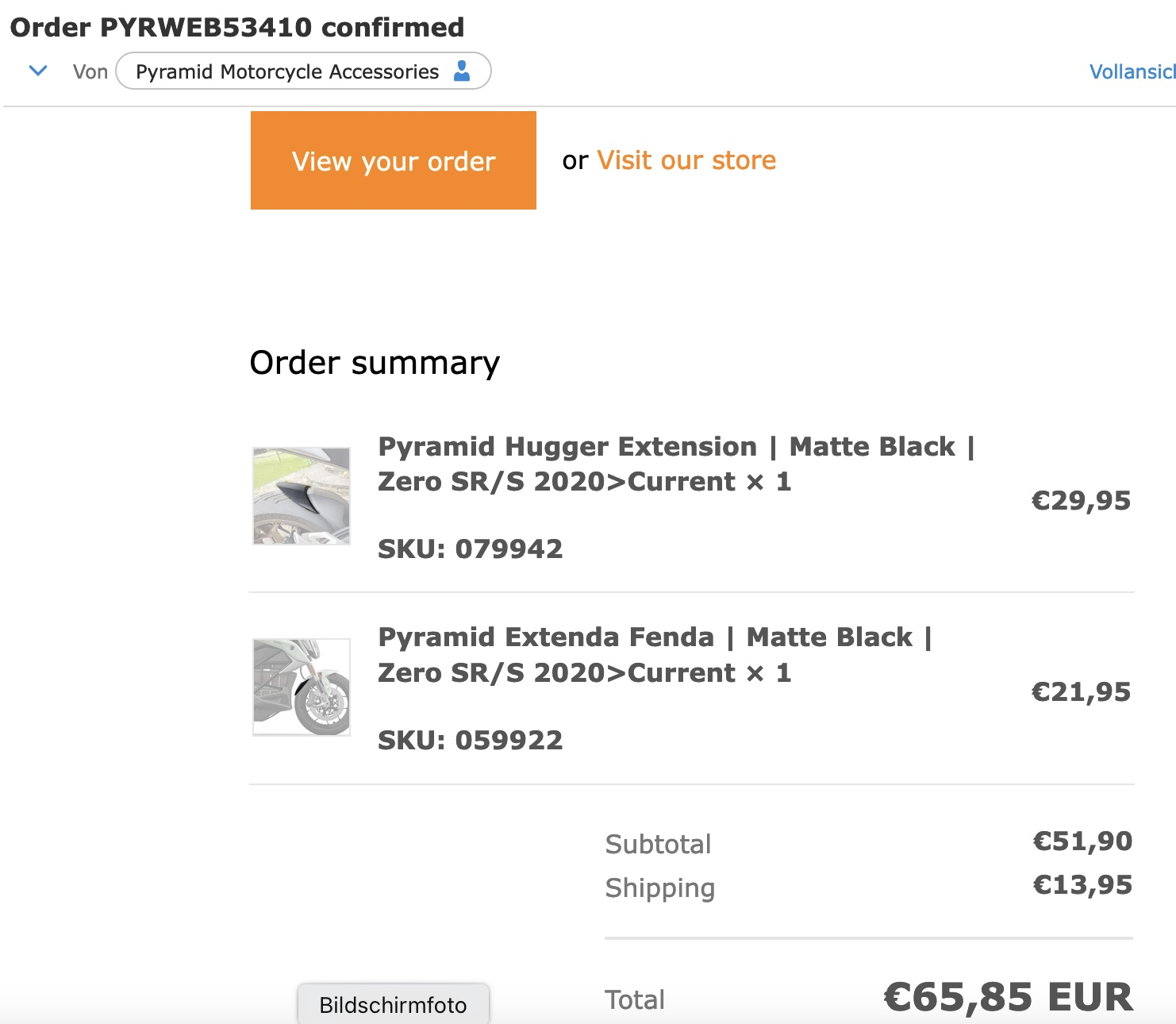Click the Order PYRWEB53410 confirmed subject line
This screenshot has height=1024, width=1176.
(x=236, y=27)
